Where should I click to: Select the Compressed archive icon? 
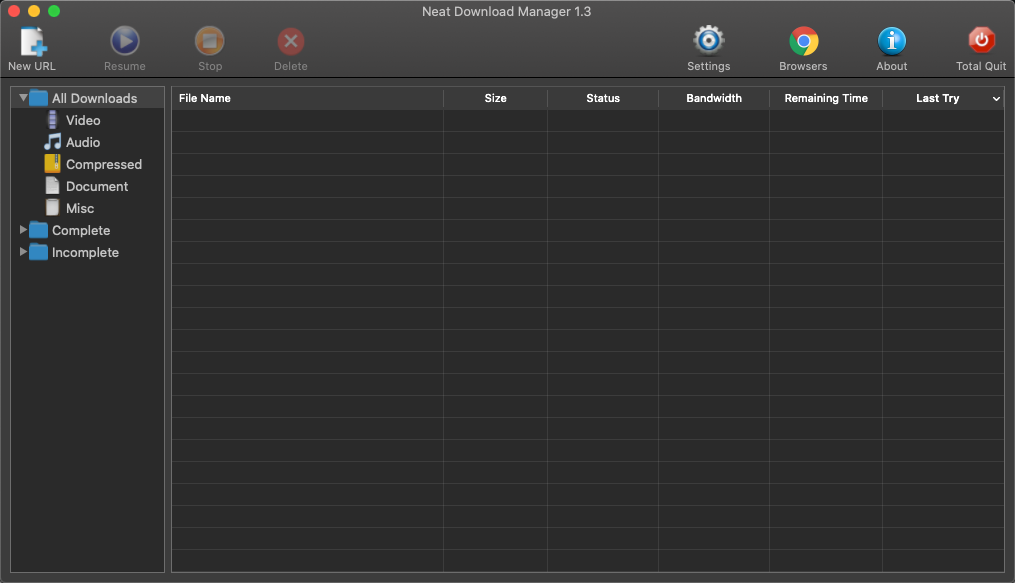[52, 164]
